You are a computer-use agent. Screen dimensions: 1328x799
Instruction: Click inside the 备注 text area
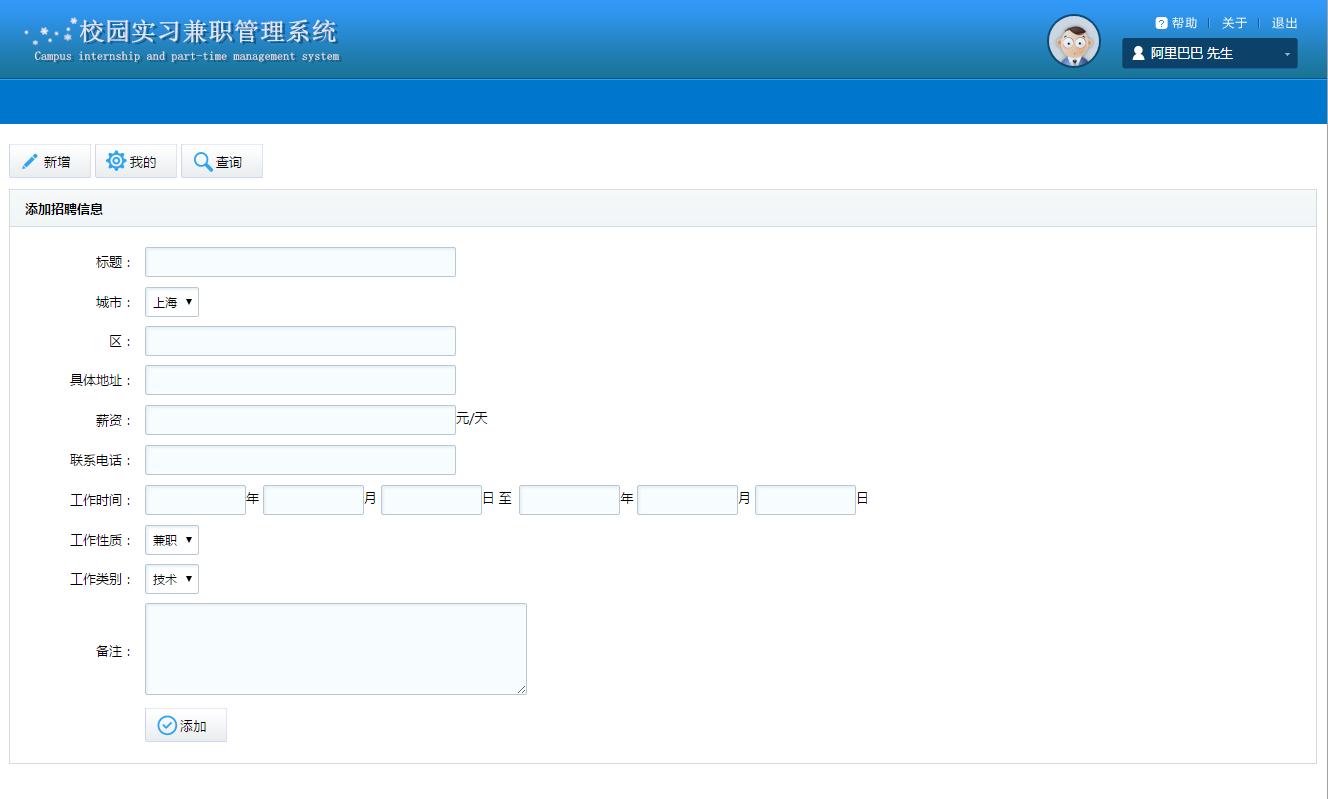(336, 649)
